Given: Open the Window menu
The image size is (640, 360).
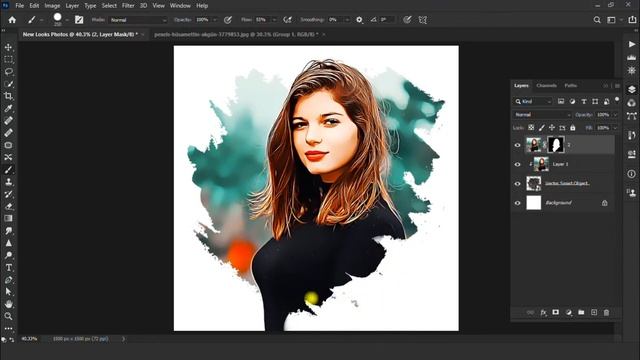Looking at the screenshot, I should (180, 6).
